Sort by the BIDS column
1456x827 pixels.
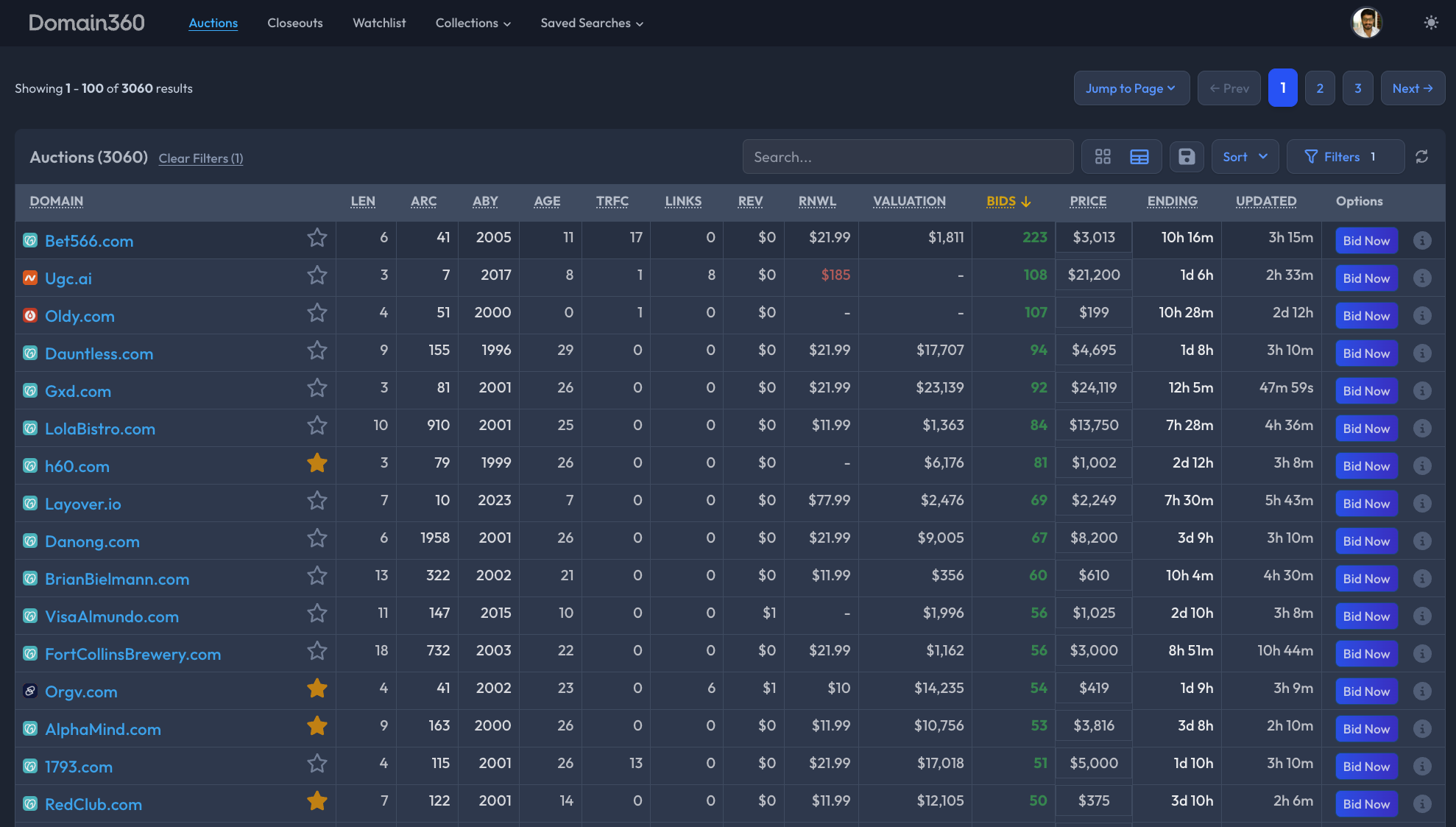[1008, 201]
